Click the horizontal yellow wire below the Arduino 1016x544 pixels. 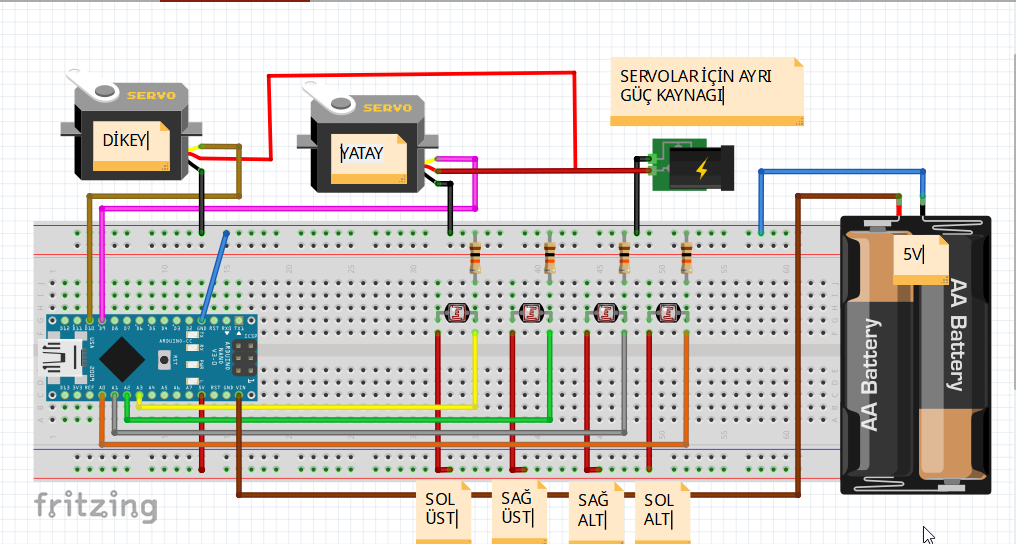coord(300,407)
